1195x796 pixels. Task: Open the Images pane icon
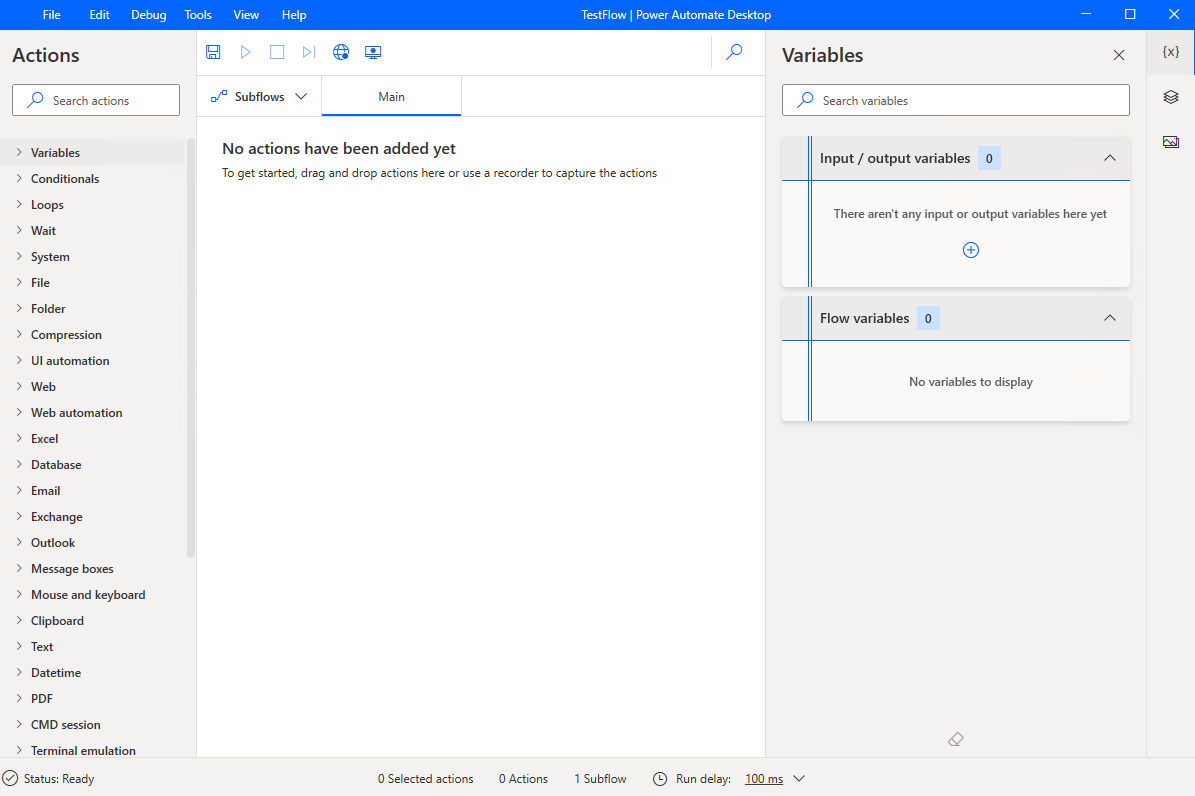pyautogui.click(x=1171, y=142)
